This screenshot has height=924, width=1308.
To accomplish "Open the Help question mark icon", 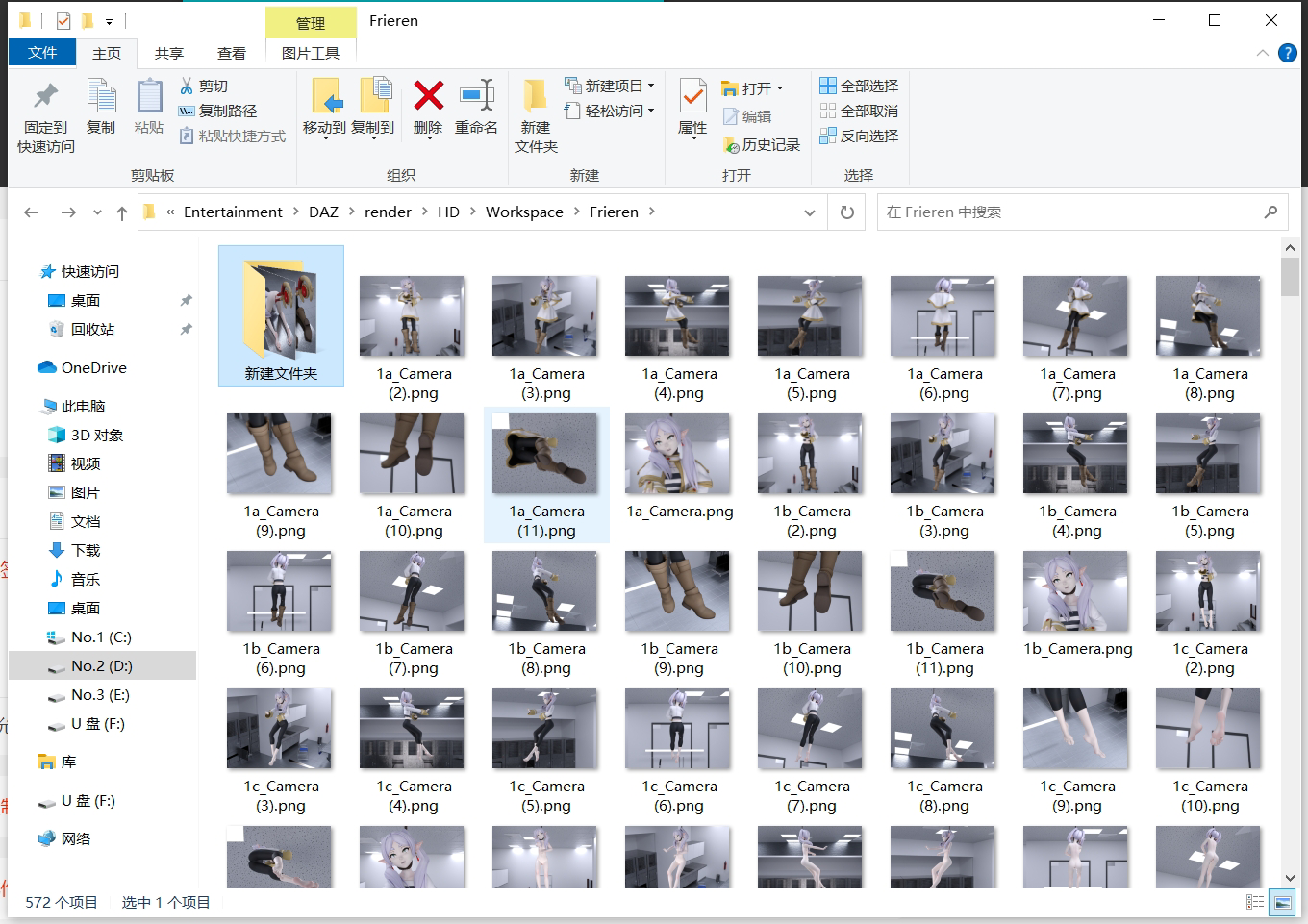I will pos(1288,53).
